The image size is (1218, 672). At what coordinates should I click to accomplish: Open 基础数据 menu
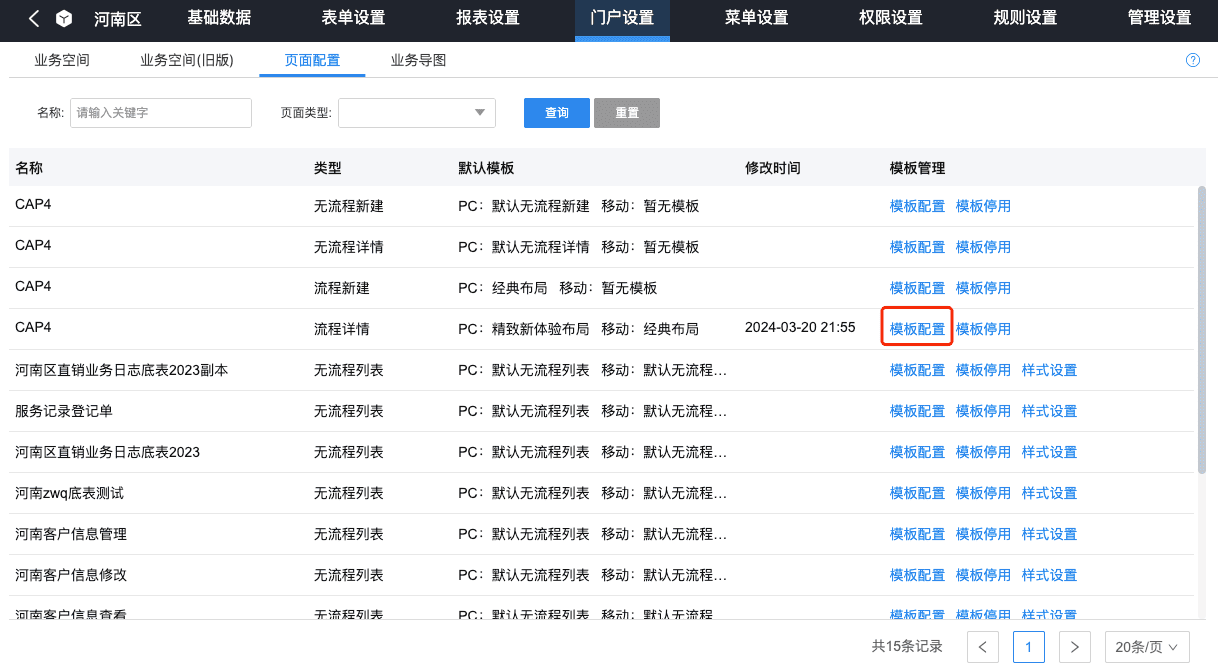pyautogui.click(x=219, y=18)
